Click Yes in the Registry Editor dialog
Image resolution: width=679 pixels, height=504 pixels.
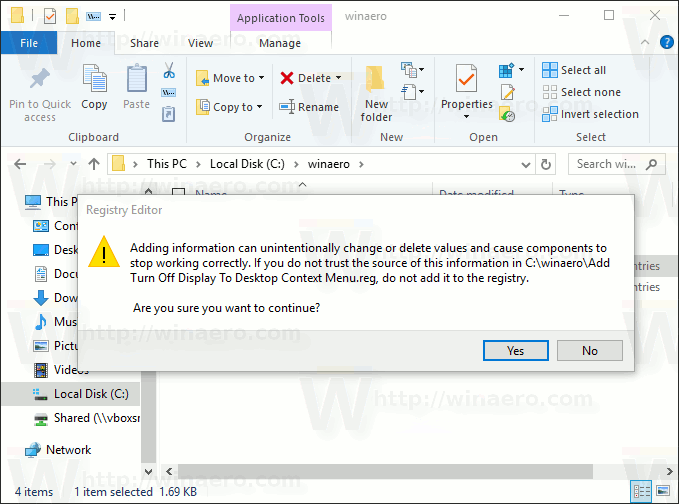(x=515, y=350)
